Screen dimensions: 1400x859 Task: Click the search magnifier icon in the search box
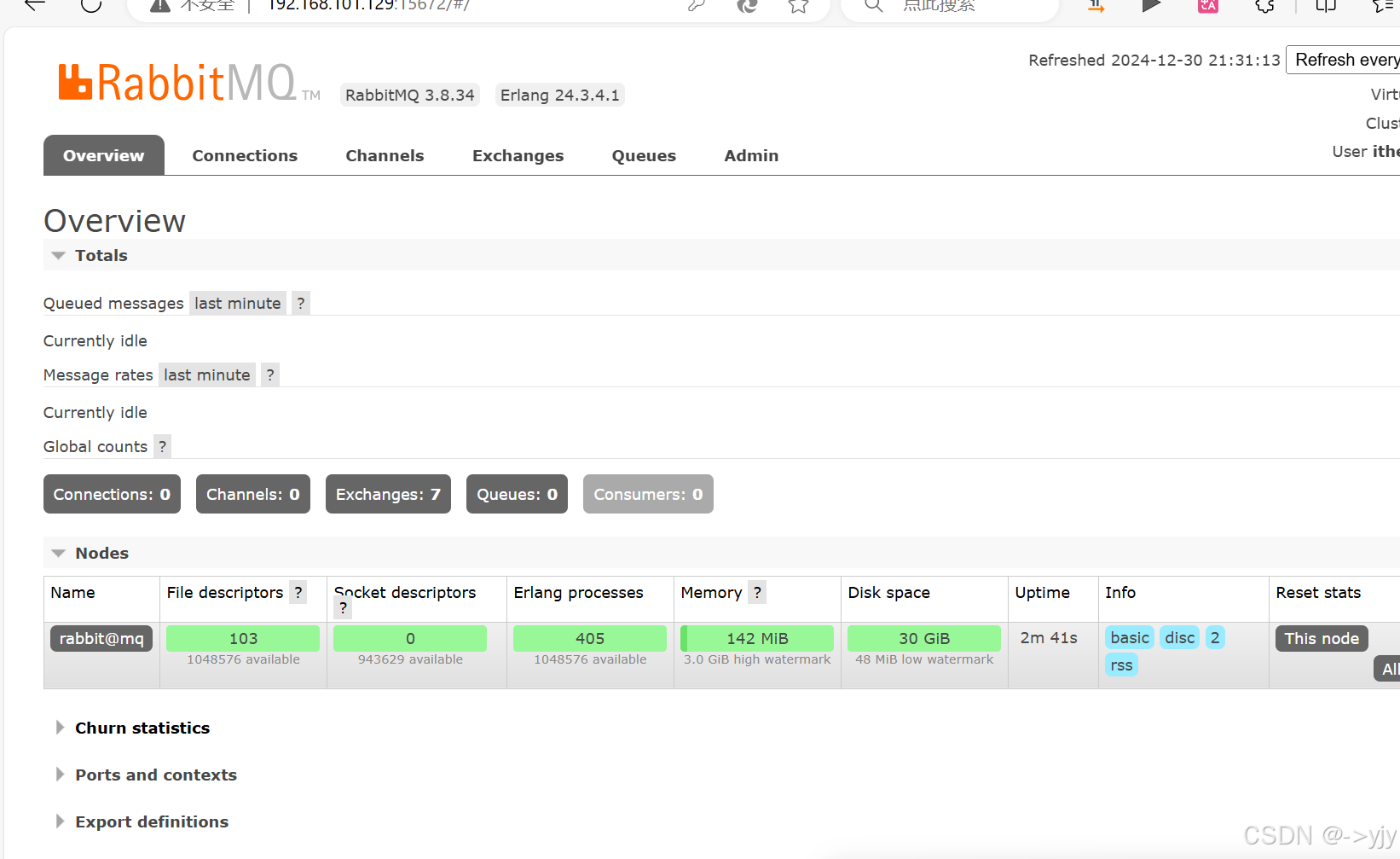tap(873, 5)
